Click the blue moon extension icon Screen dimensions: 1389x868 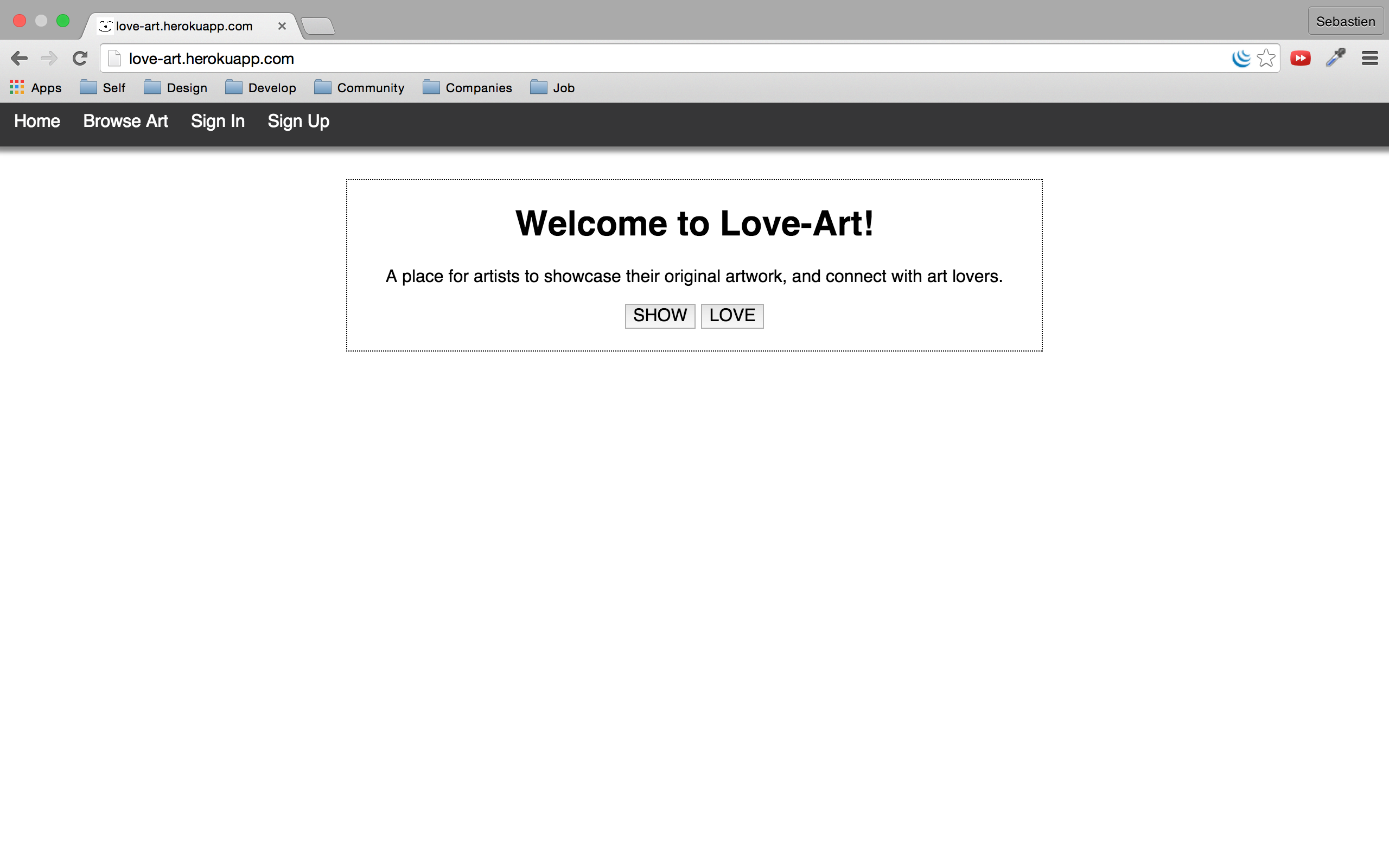(x=1240, y=58)
